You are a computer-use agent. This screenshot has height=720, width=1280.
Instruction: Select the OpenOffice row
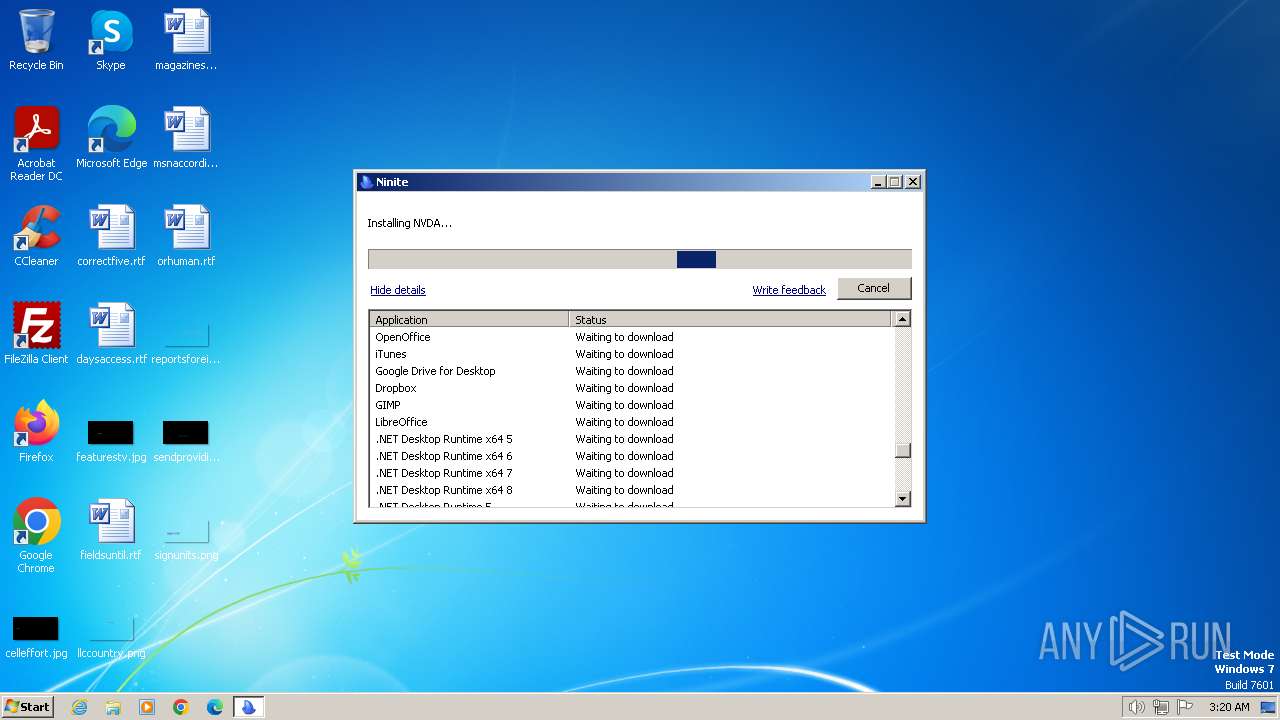[631, 337]
